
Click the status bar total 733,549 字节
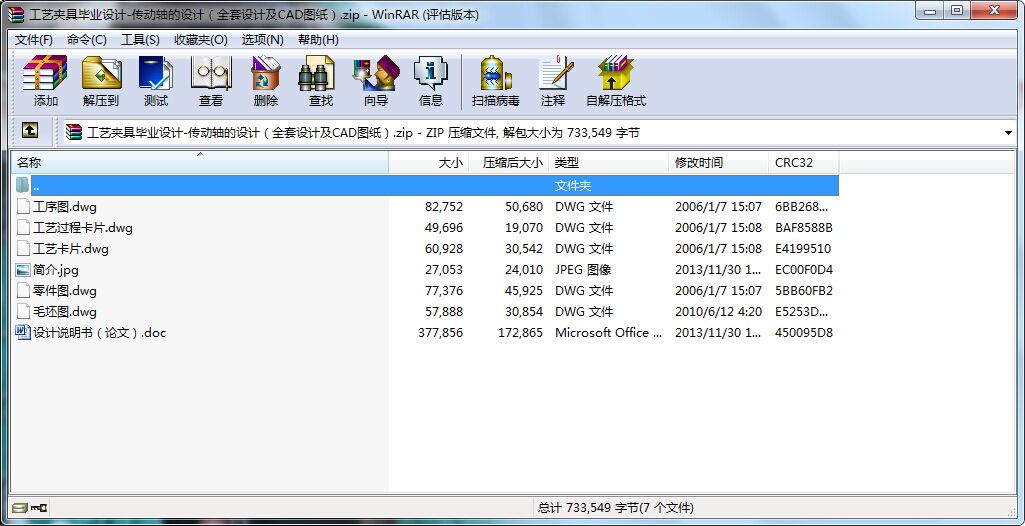point(616,507)
